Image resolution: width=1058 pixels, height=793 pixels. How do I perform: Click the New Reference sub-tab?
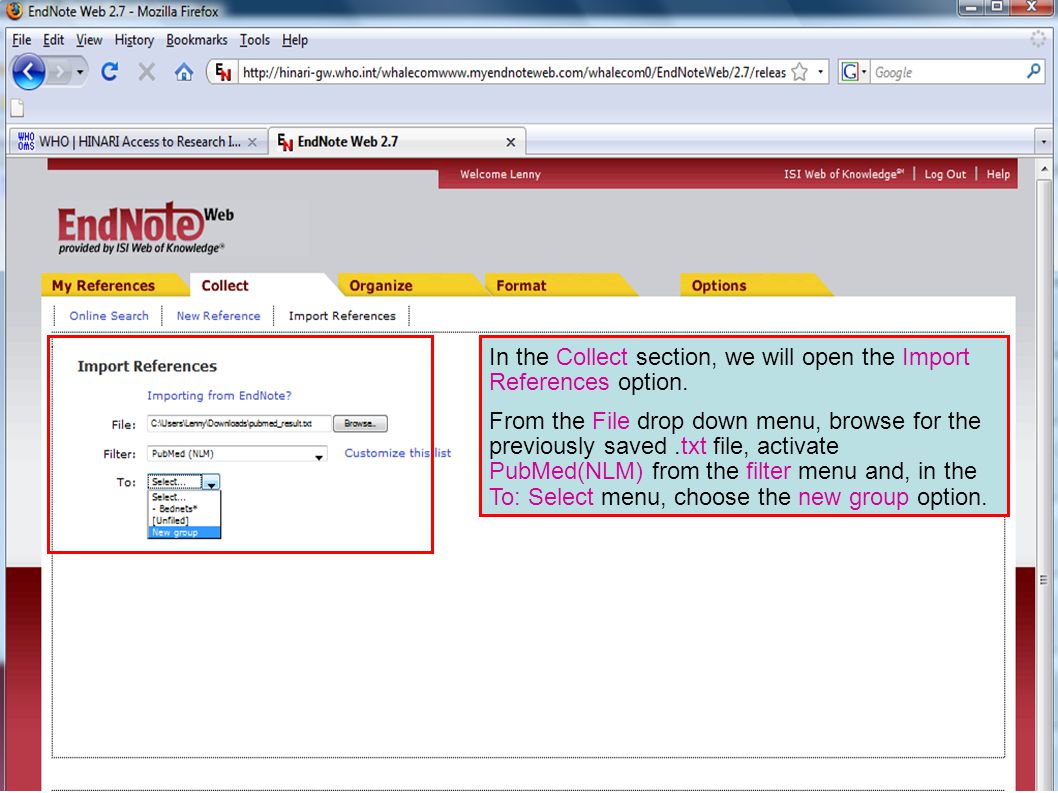click(218, 316)
